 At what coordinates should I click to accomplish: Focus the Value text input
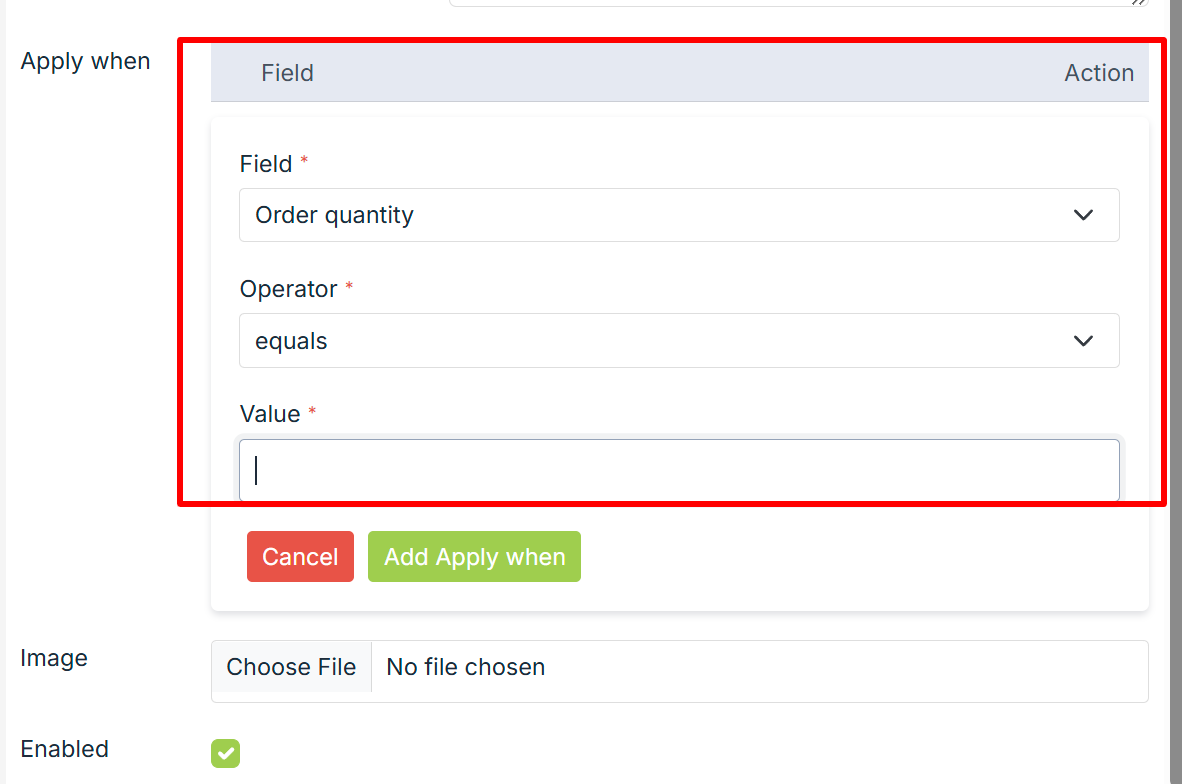click(679, 470)
